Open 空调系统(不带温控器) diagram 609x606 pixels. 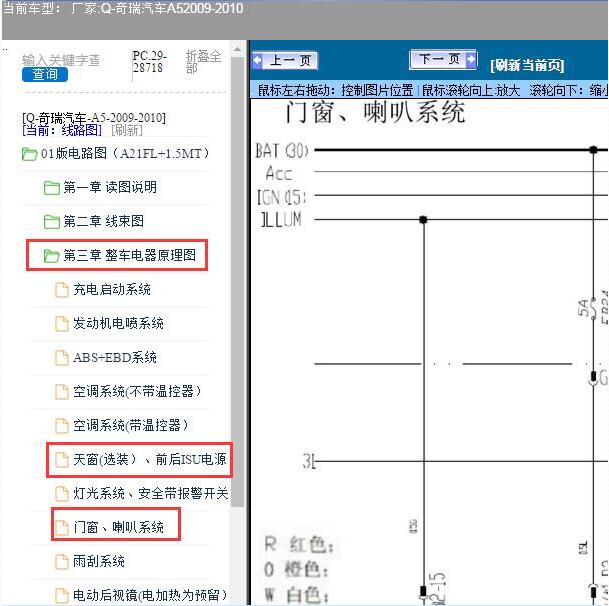tap(137, 391)
